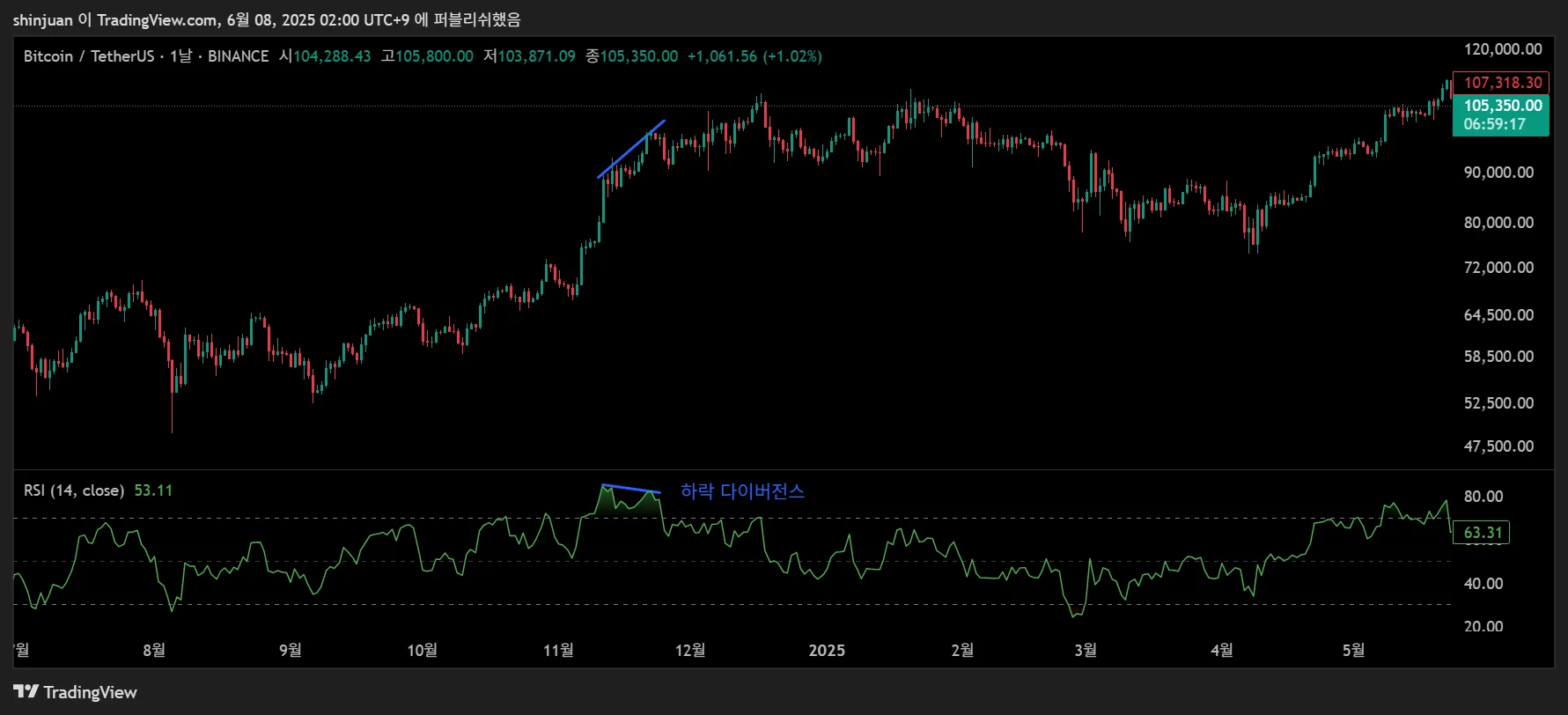Click the 8월 label on time axis

pyautogui.click(x=154, y=650)
